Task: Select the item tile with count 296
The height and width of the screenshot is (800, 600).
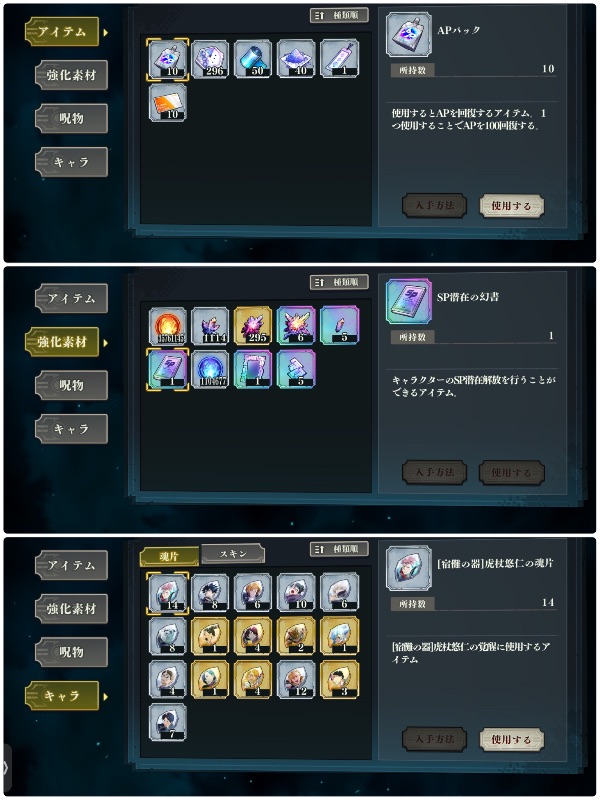Action: click(x=210, y=59)
